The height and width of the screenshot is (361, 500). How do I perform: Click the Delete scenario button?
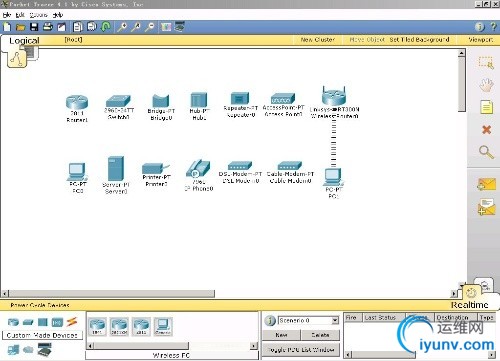[320, 335]
